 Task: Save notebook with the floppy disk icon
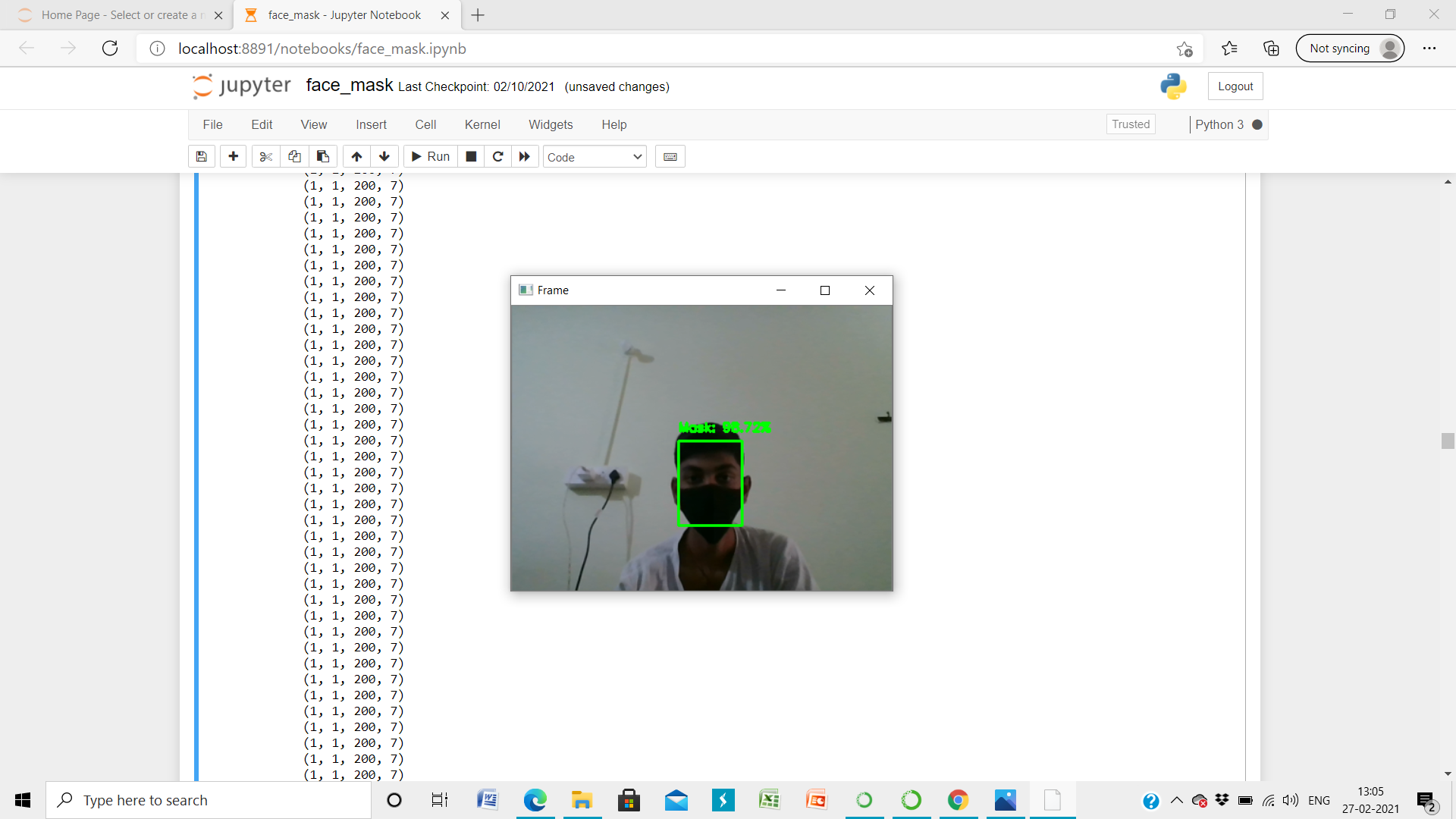point(201,156)
